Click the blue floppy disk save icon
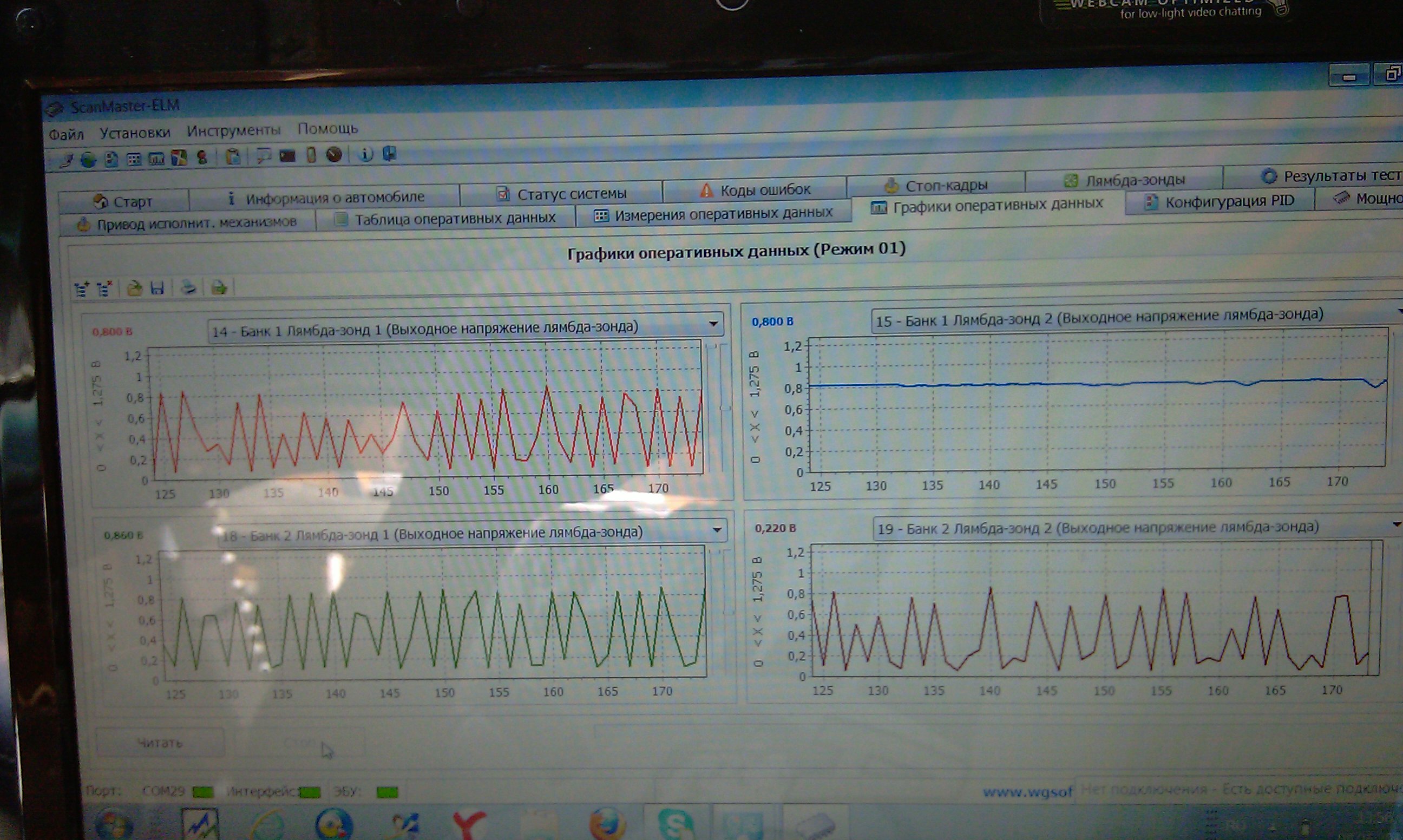Viewport: 1403px width, 840px height. [158, 288]
